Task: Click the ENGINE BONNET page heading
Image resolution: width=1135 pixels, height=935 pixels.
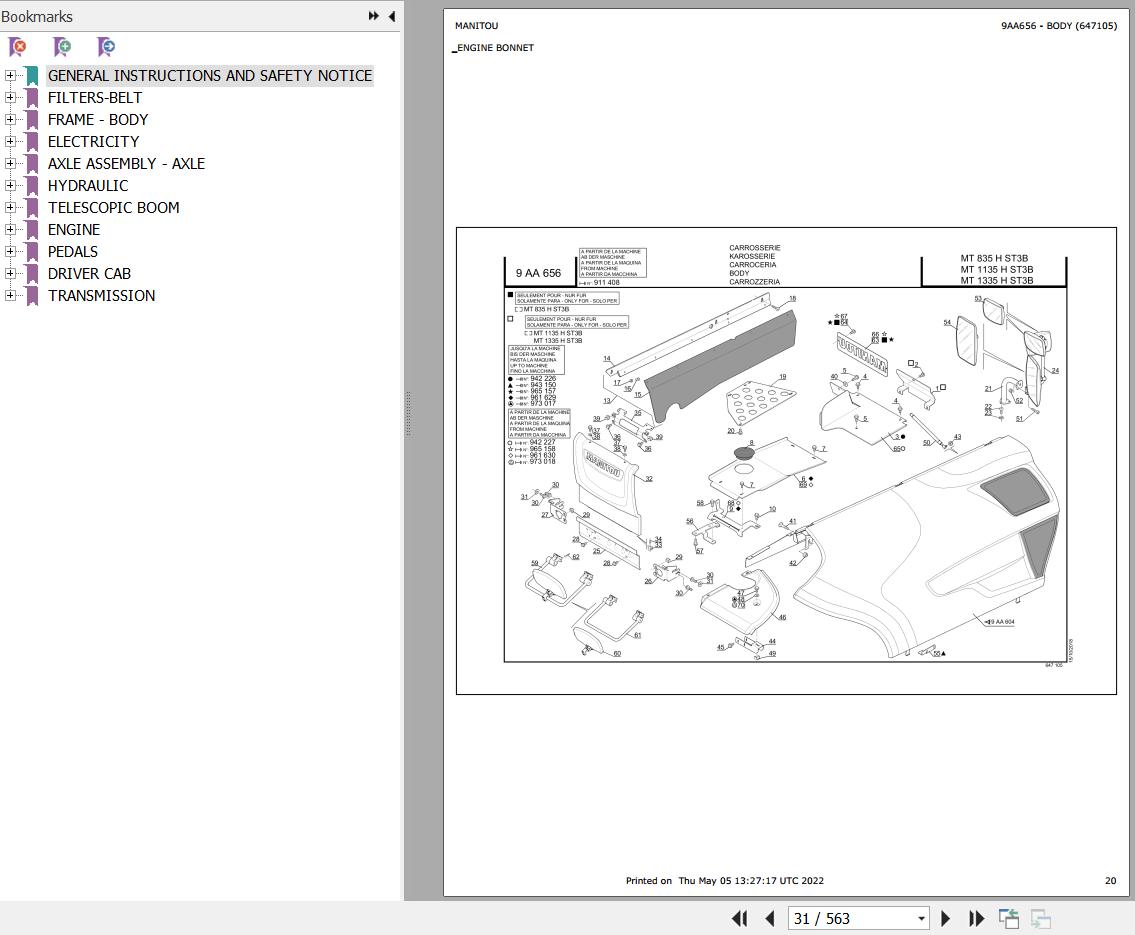Action: [x=495, y=48]
